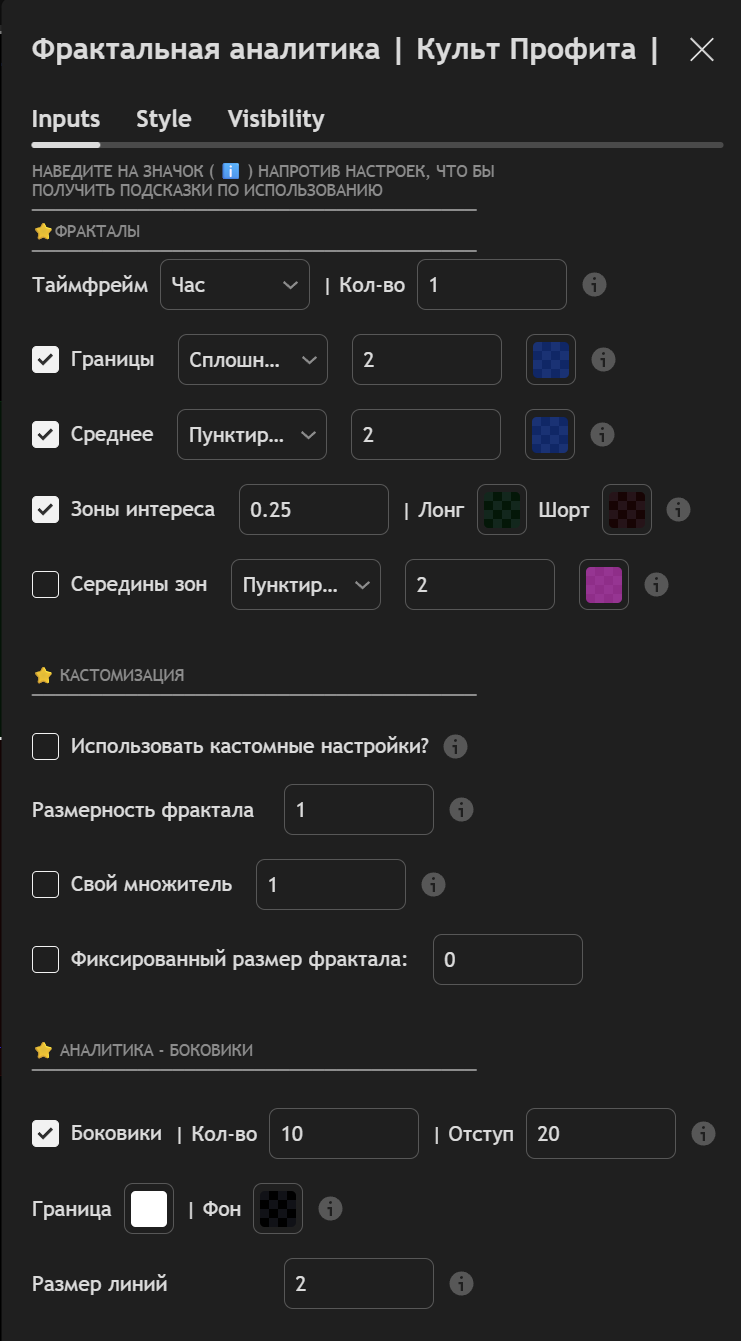Click info icon for Зоны интереса

click(679, 510)
